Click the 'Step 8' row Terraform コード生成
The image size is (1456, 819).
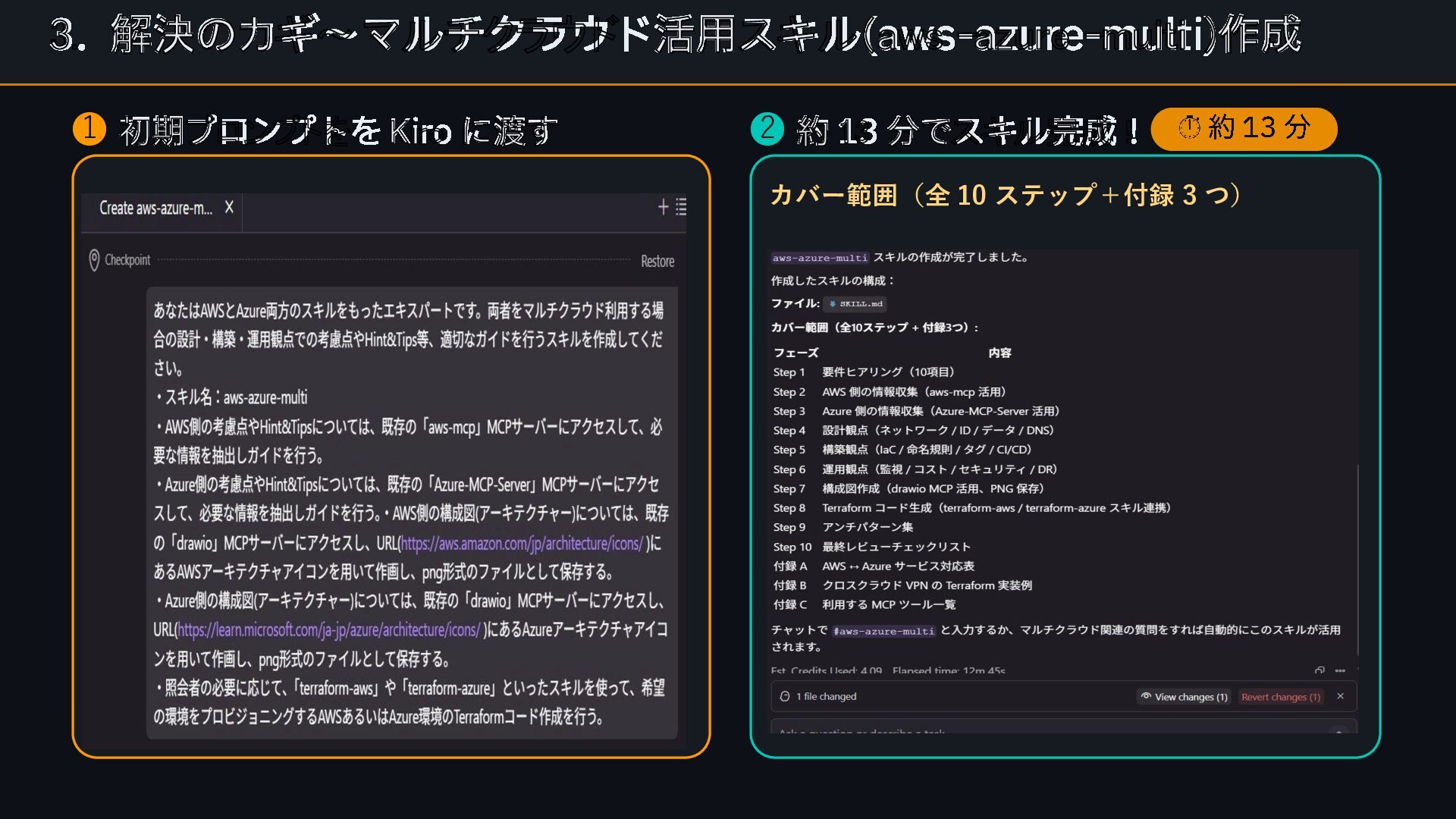click(972, 508)
